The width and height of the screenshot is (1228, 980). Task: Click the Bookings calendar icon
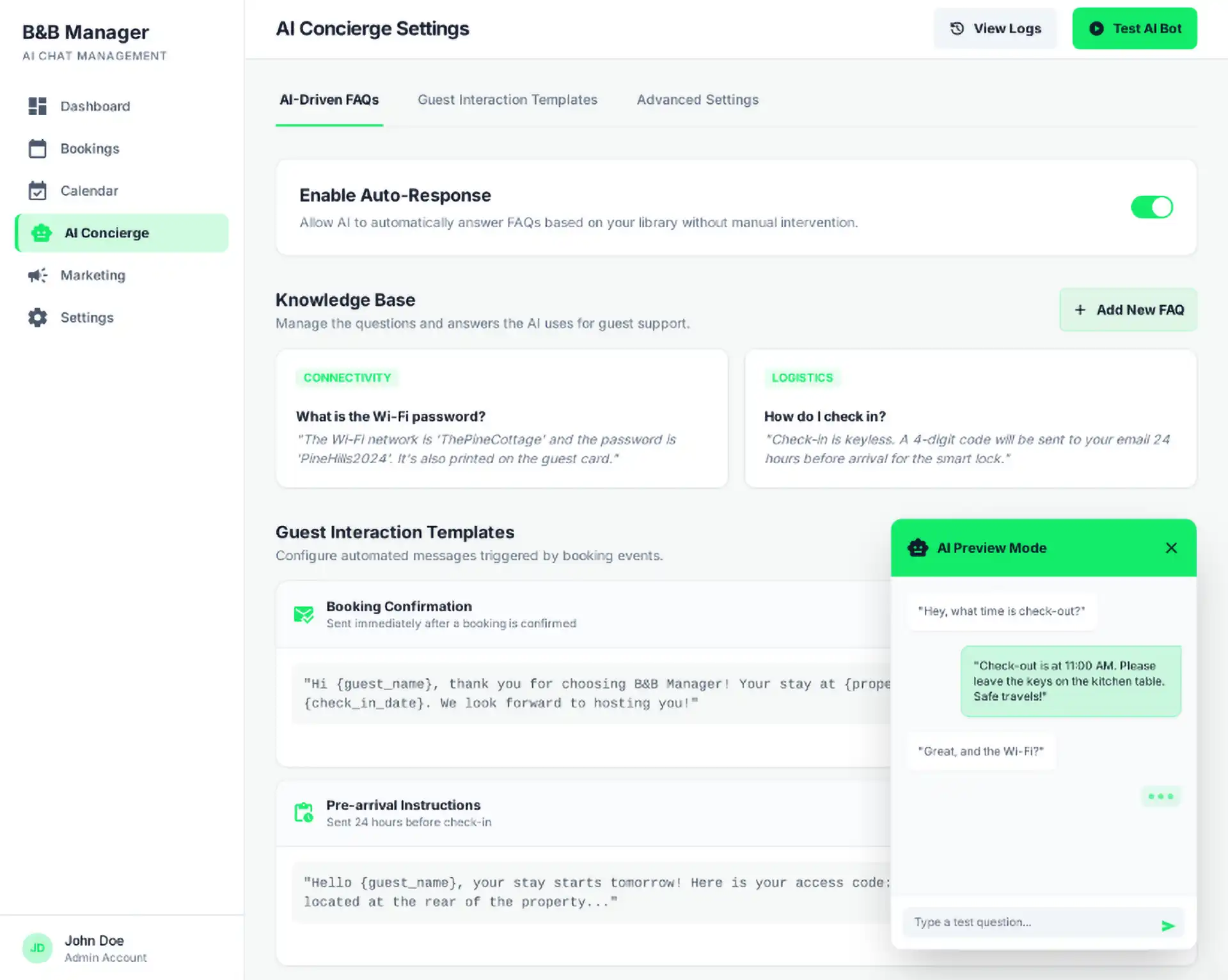pyautogui.click(x=37, y=148)
